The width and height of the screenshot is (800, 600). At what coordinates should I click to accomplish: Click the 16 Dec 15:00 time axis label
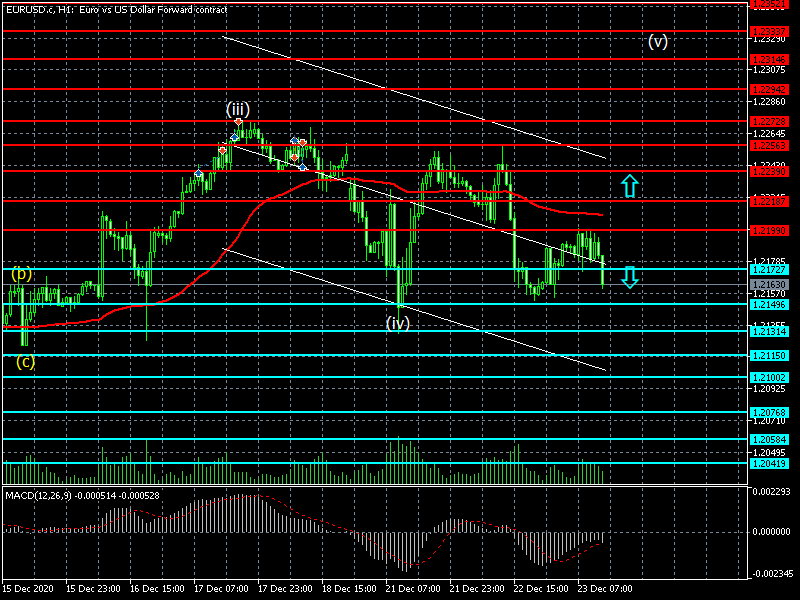pos(157,588)
